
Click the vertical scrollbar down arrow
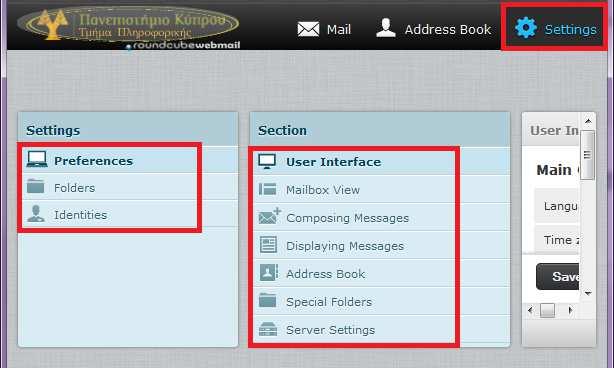(588, 293)
